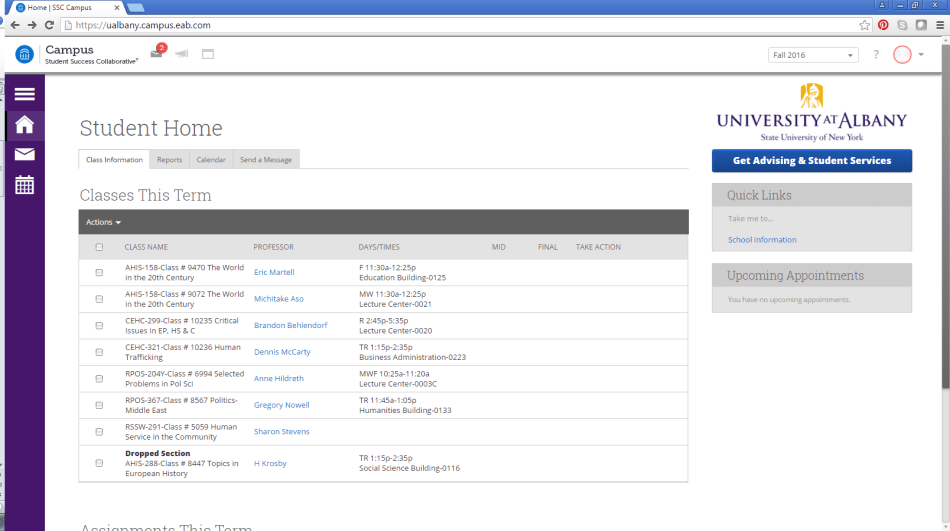Click the help question mark icon

[x=876, y=55]
